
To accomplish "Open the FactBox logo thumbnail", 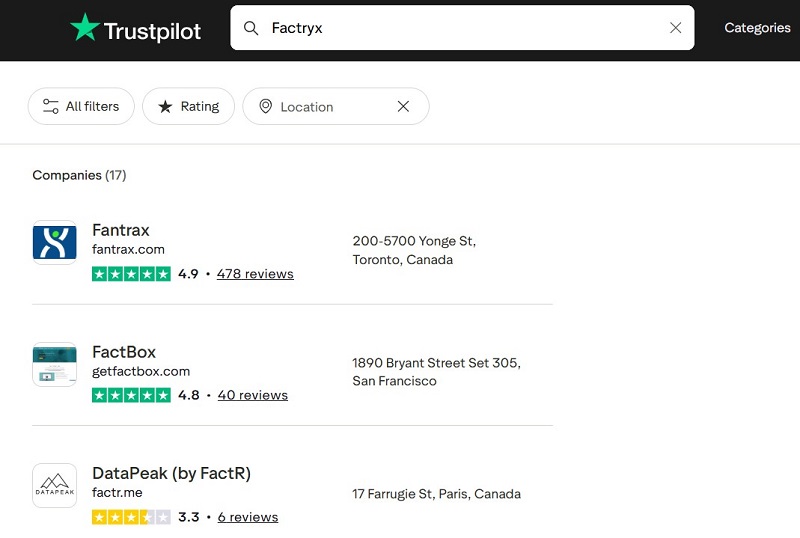I will [54, 364].
